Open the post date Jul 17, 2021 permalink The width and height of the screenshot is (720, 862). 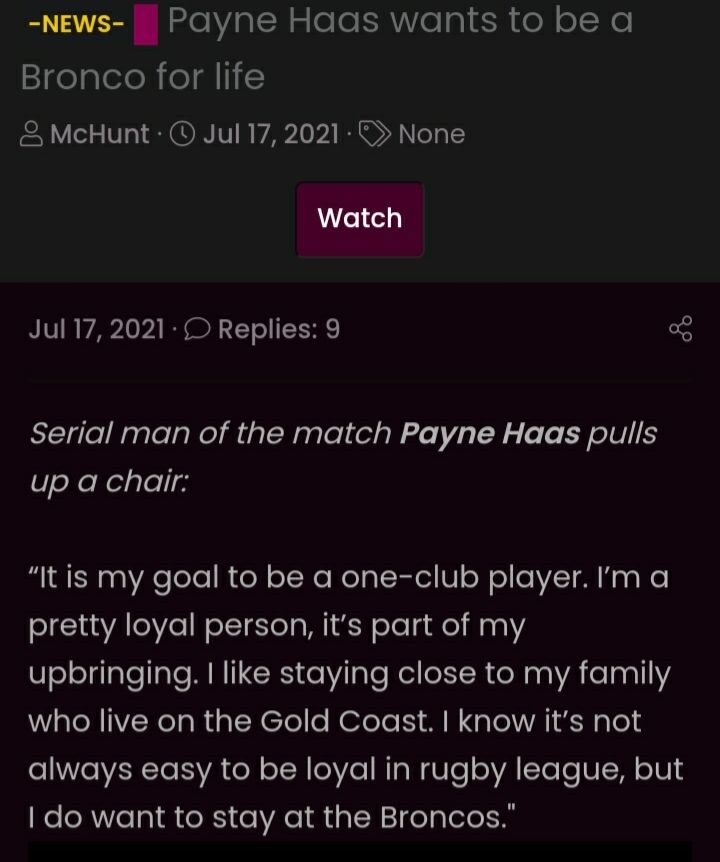[x=96, y=329]
